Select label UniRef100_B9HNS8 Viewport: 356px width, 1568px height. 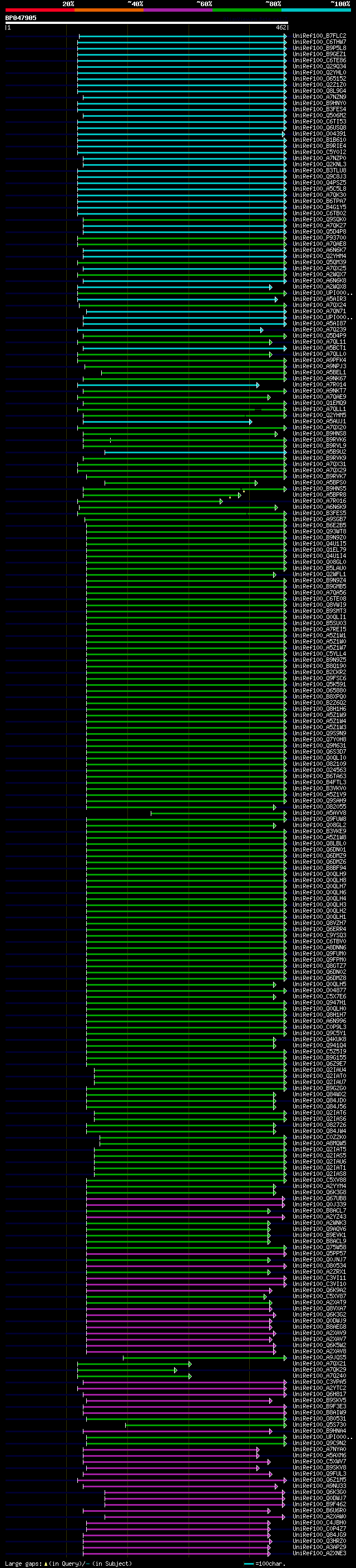point(319,433)
